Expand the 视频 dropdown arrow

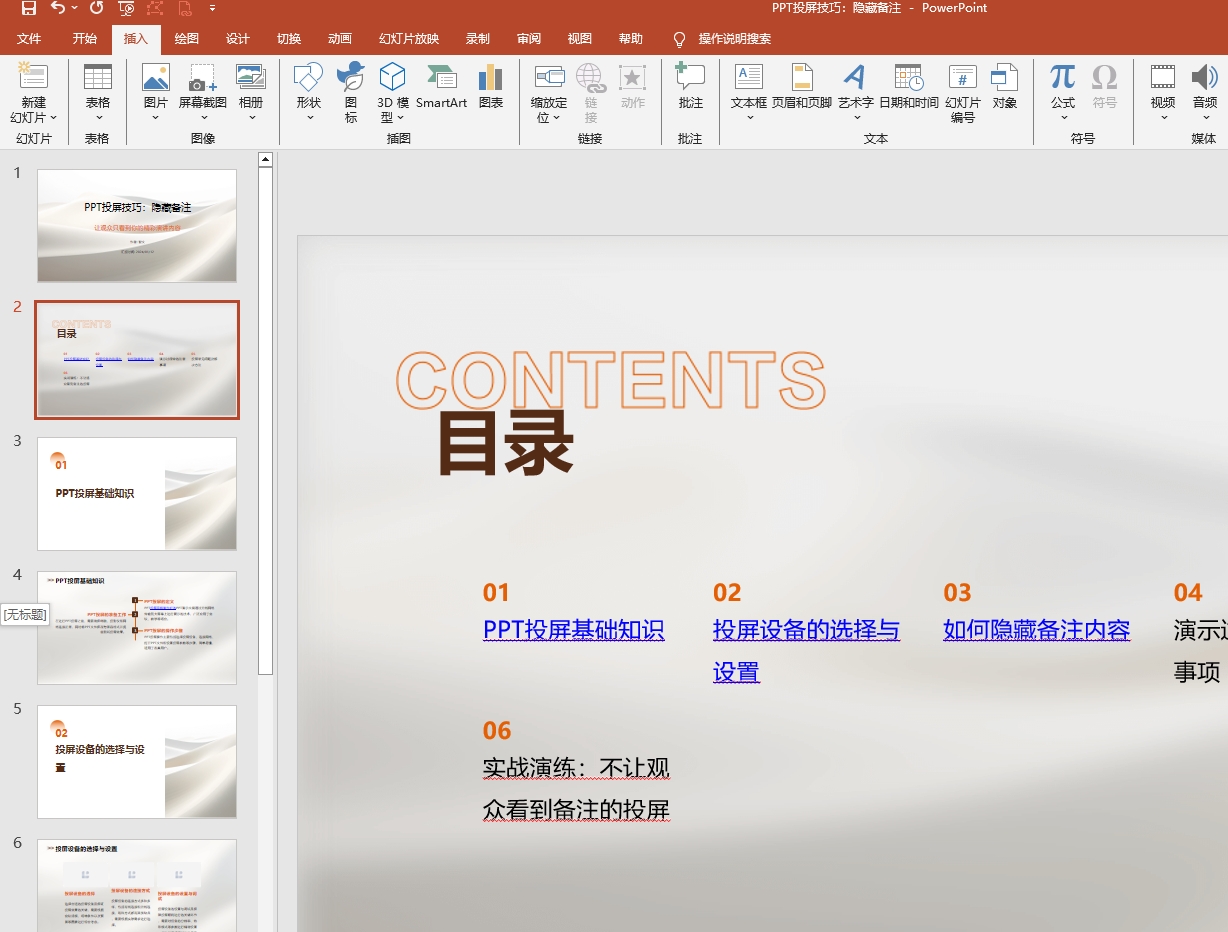[x=1163, y=117]
